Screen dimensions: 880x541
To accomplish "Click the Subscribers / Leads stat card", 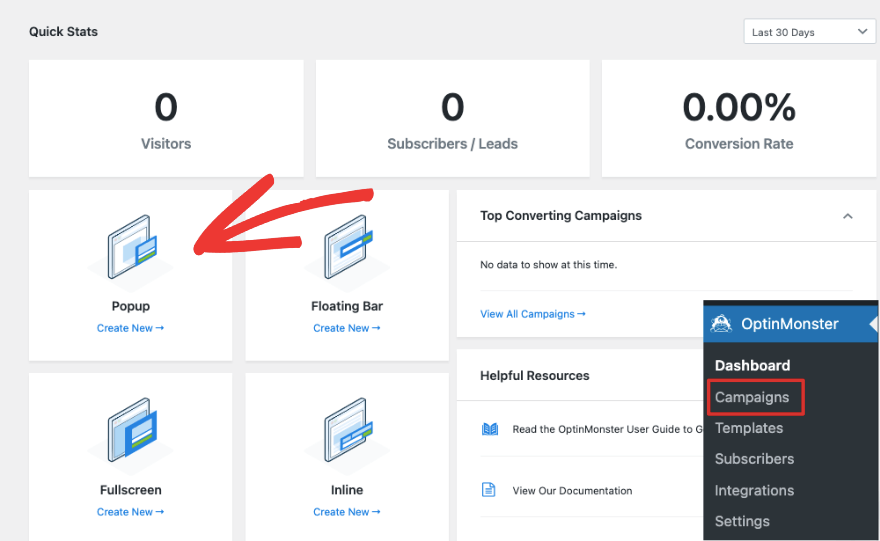I will coord(452,118).
